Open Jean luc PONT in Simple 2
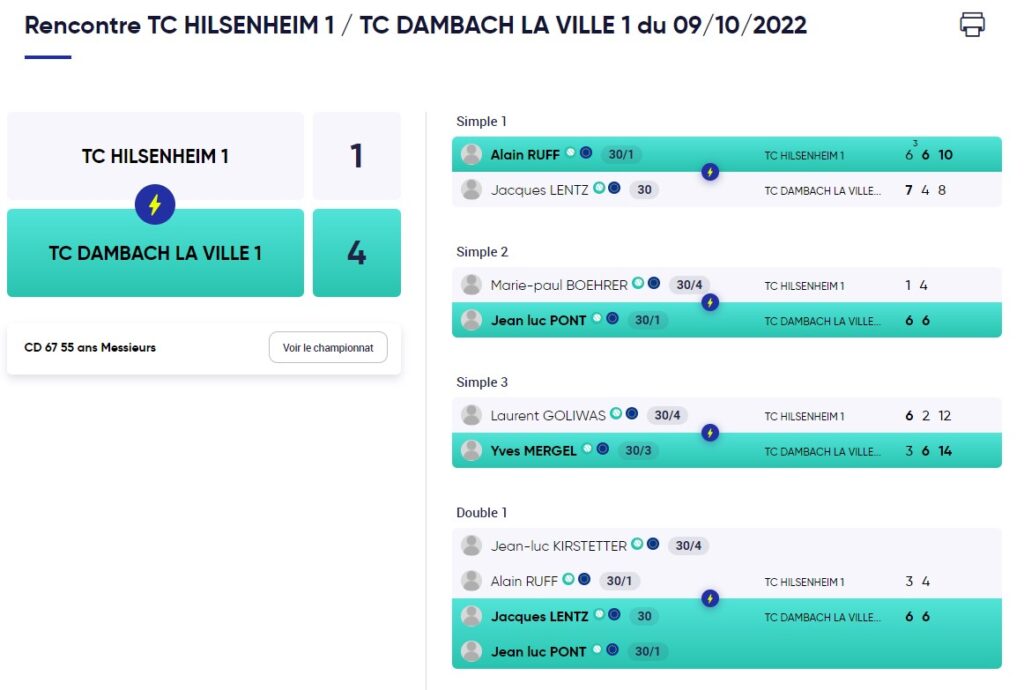 pyautogui.click(x=538, y=321)
